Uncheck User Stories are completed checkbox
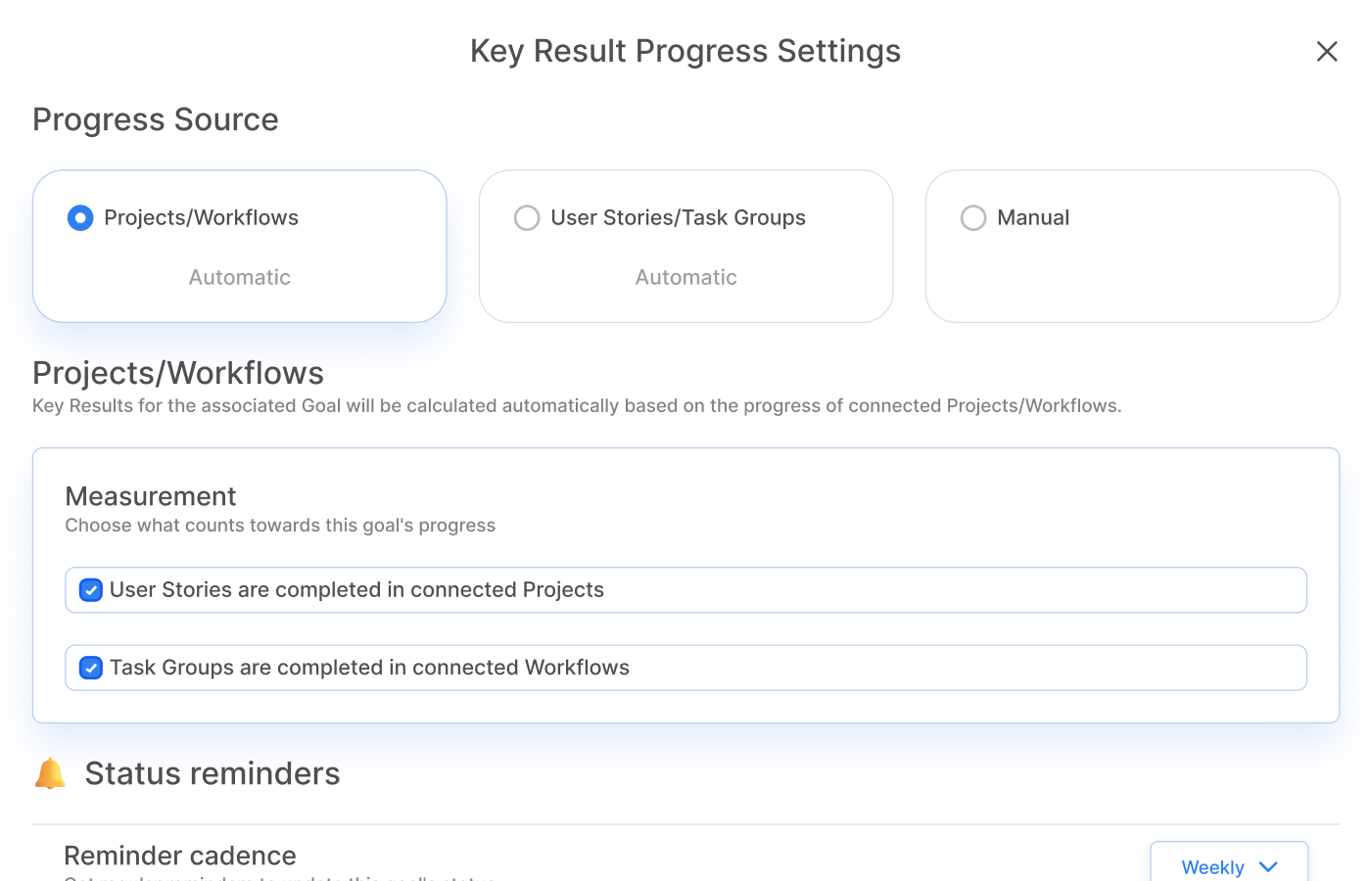Viewport: 1372px width, 881px height. click(x=91, y=590)
